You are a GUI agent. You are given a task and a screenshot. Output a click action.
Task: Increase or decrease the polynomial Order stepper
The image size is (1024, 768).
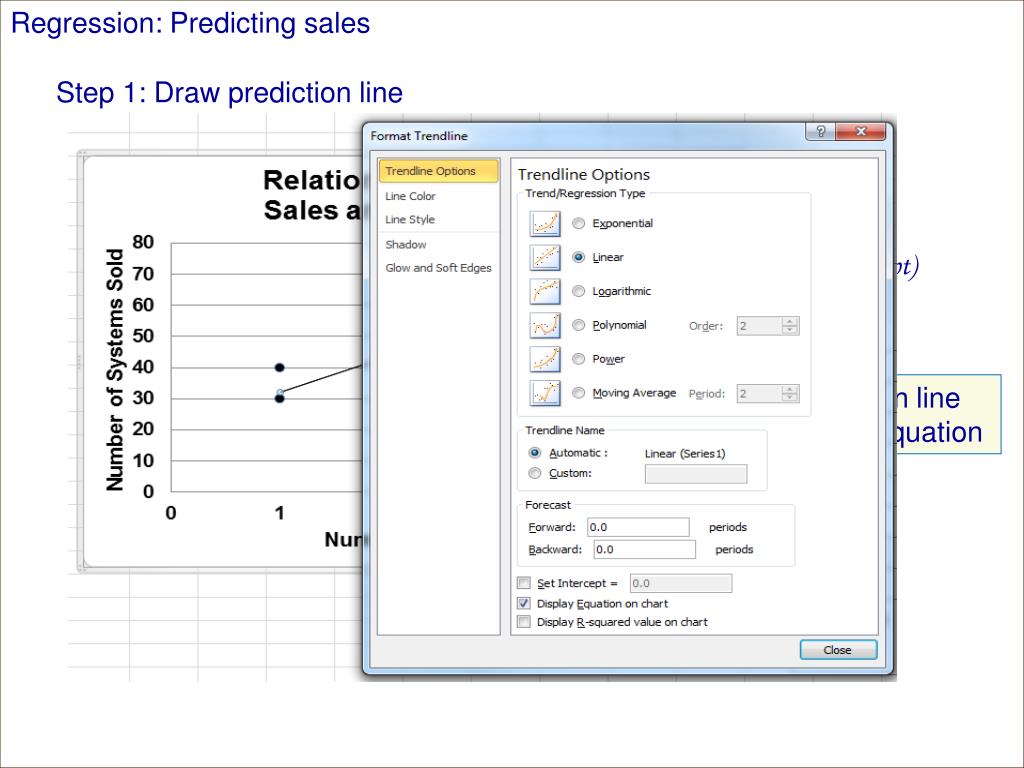tap(790, 325)
